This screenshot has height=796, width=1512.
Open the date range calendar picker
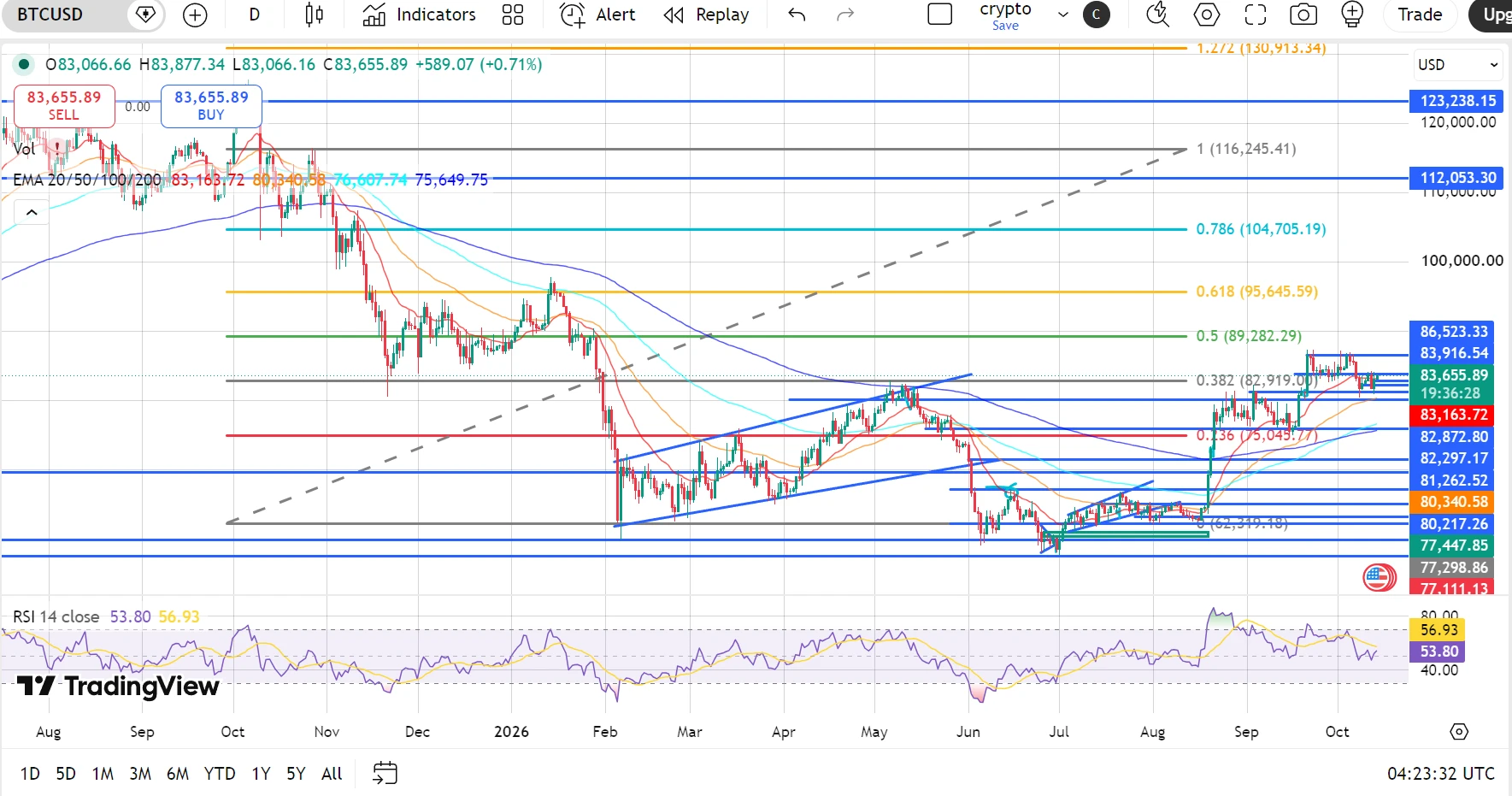point(385,773)
